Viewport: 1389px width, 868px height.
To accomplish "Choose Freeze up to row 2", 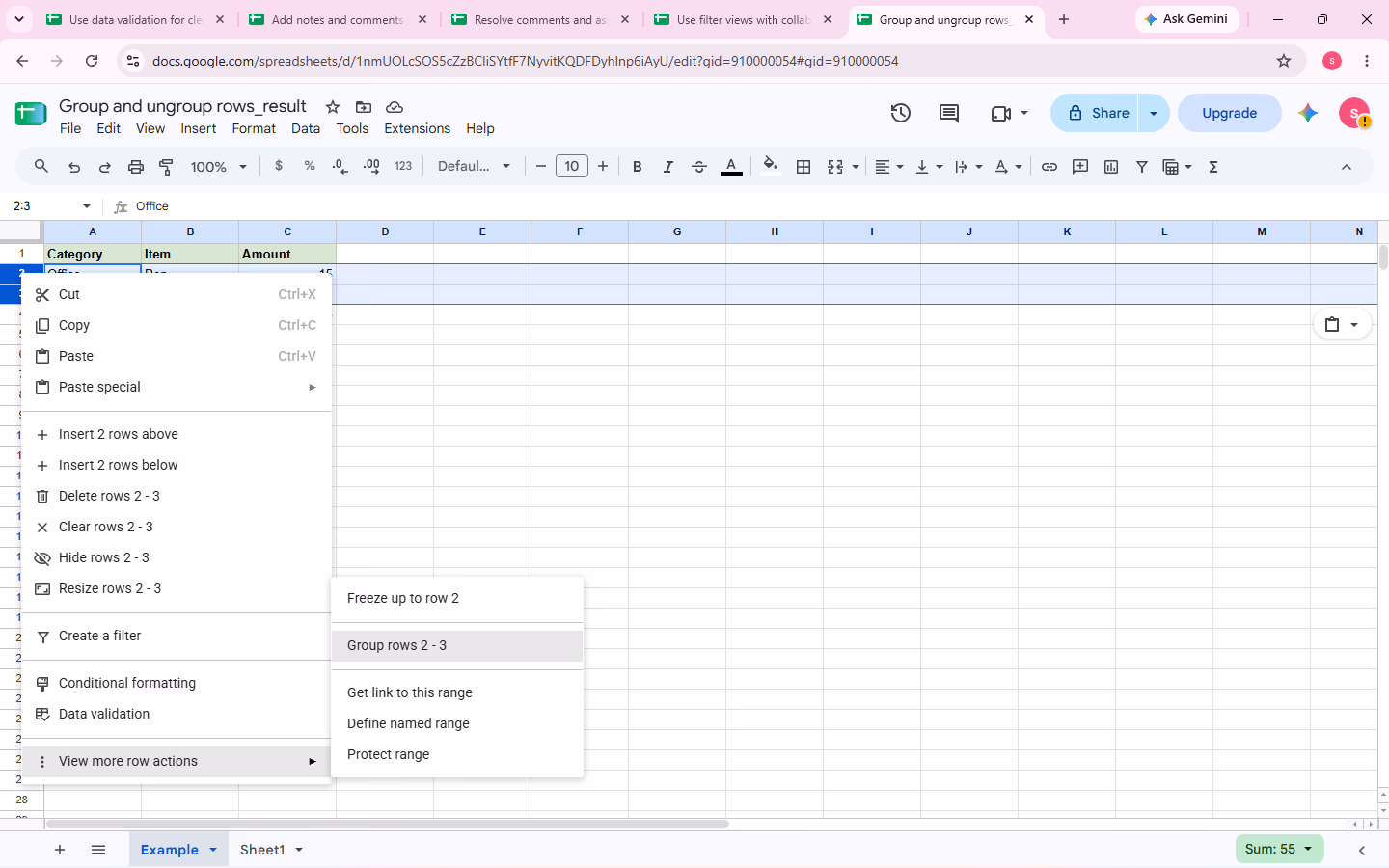I will 457,598.
